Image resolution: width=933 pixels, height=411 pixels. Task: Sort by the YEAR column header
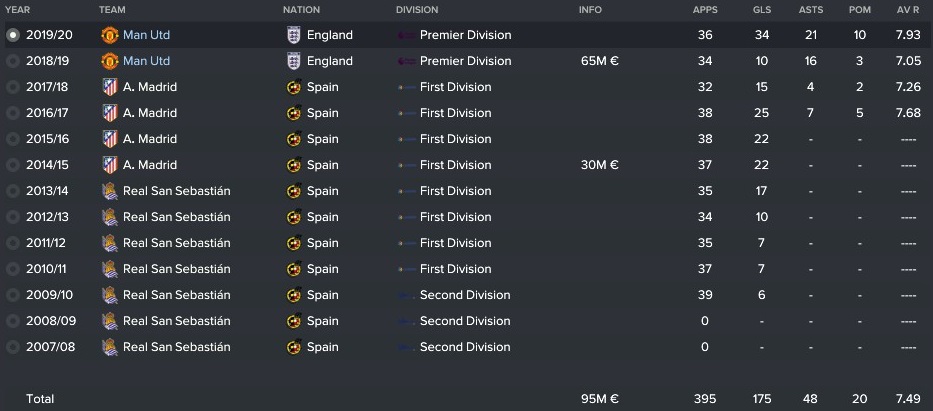(17, 10)
